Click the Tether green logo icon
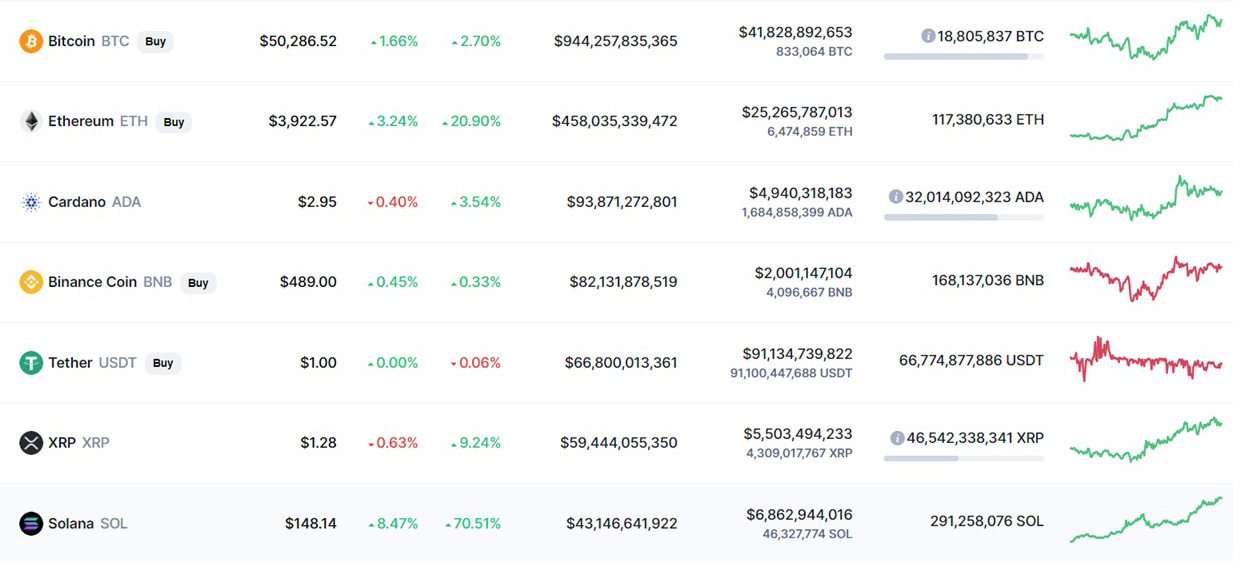This screenshot has width=1233, height=563. [31, 363]
